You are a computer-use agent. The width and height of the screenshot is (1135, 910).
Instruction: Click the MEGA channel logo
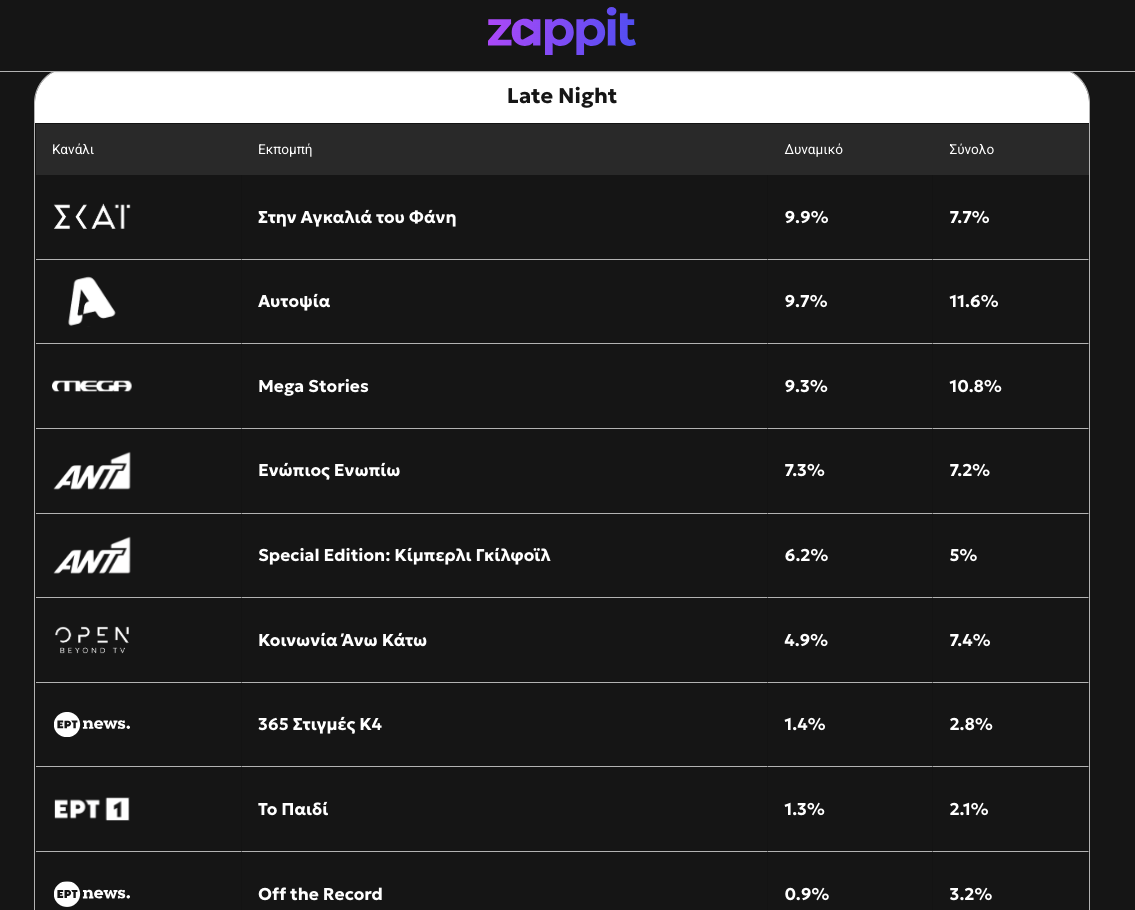pyautogui.click(x=91, y=386)
